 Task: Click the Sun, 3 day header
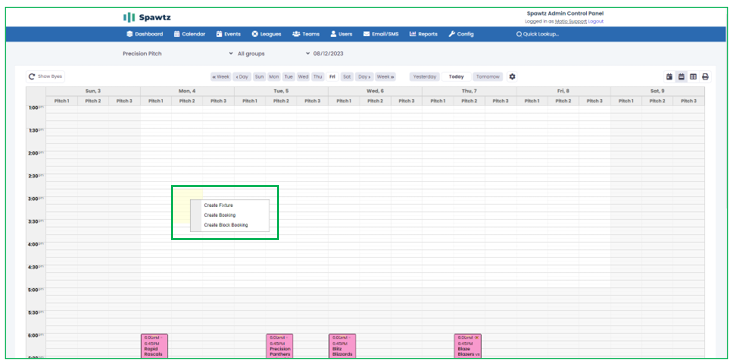[x=93, y=91]
